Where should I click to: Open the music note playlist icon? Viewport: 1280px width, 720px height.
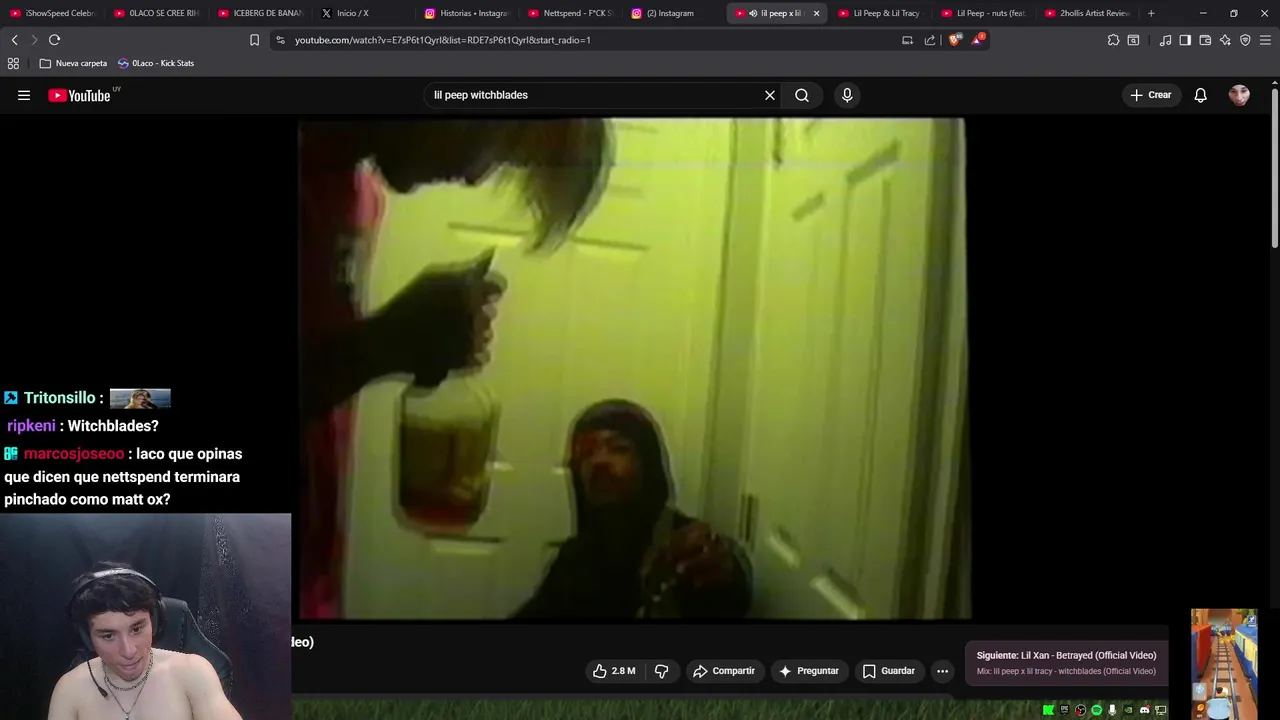pos(1165,40)
